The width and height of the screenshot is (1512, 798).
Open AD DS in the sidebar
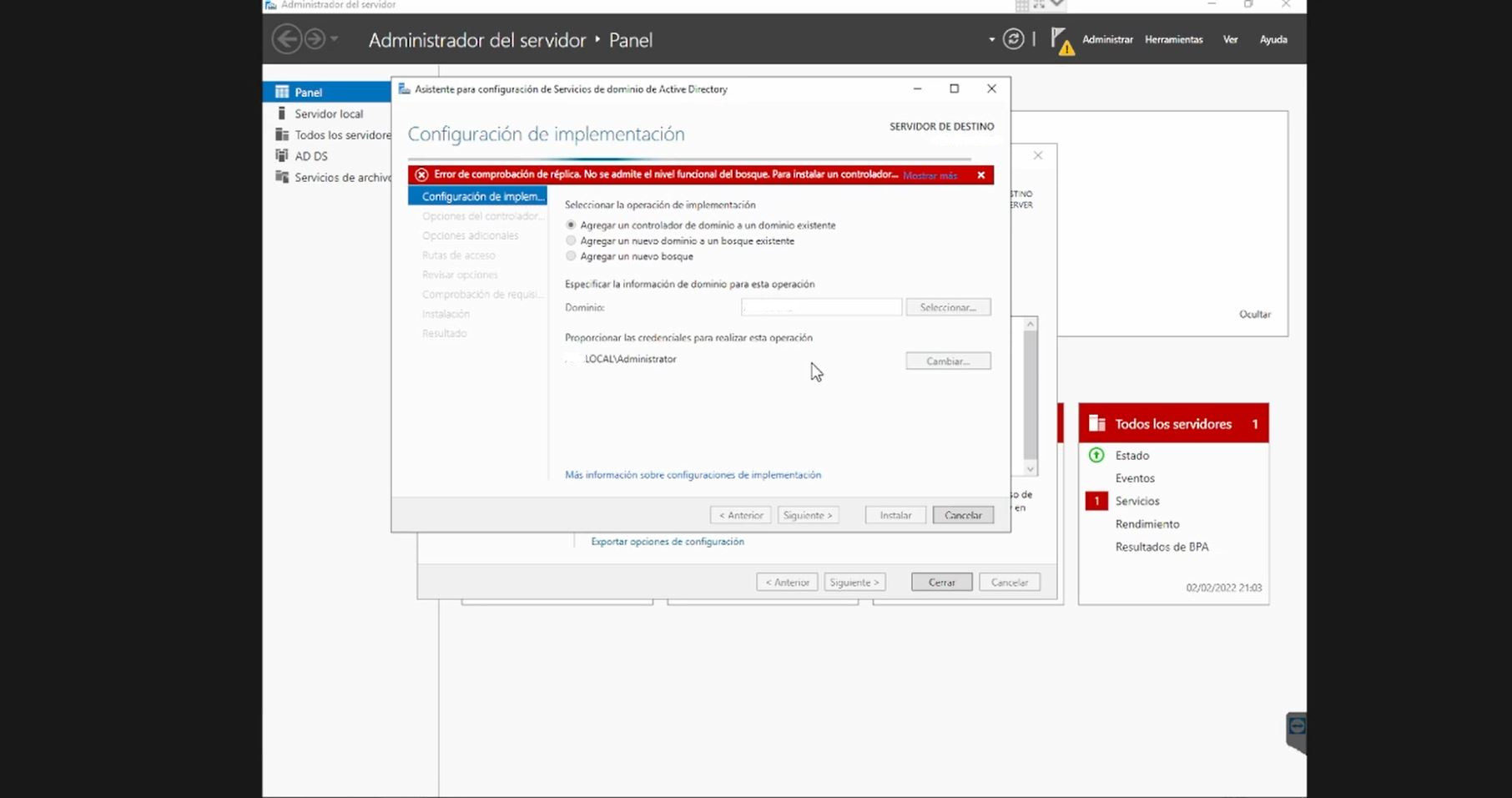point(310,156)
